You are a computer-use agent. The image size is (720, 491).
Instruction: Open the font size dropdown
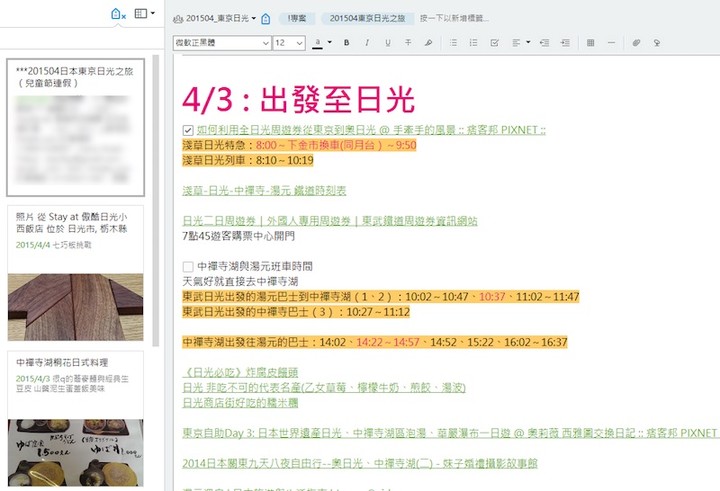tap(289, 43)
